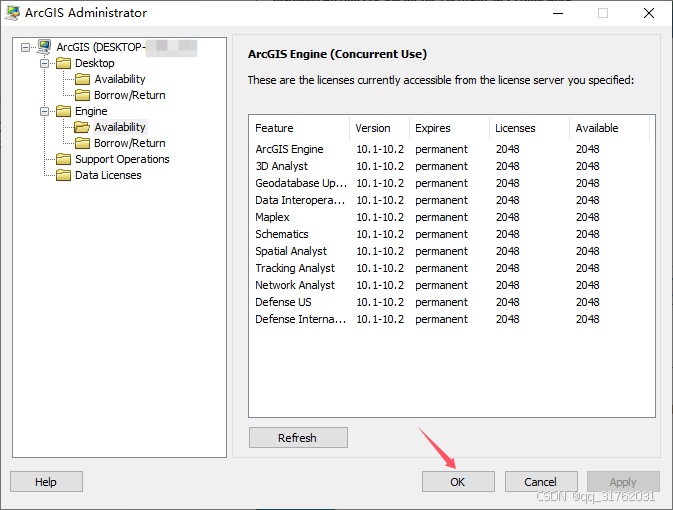The height and width of the screenshot is (510, 673).
Task: Click the grayed-out Apply button
Action: coord(623,482)
